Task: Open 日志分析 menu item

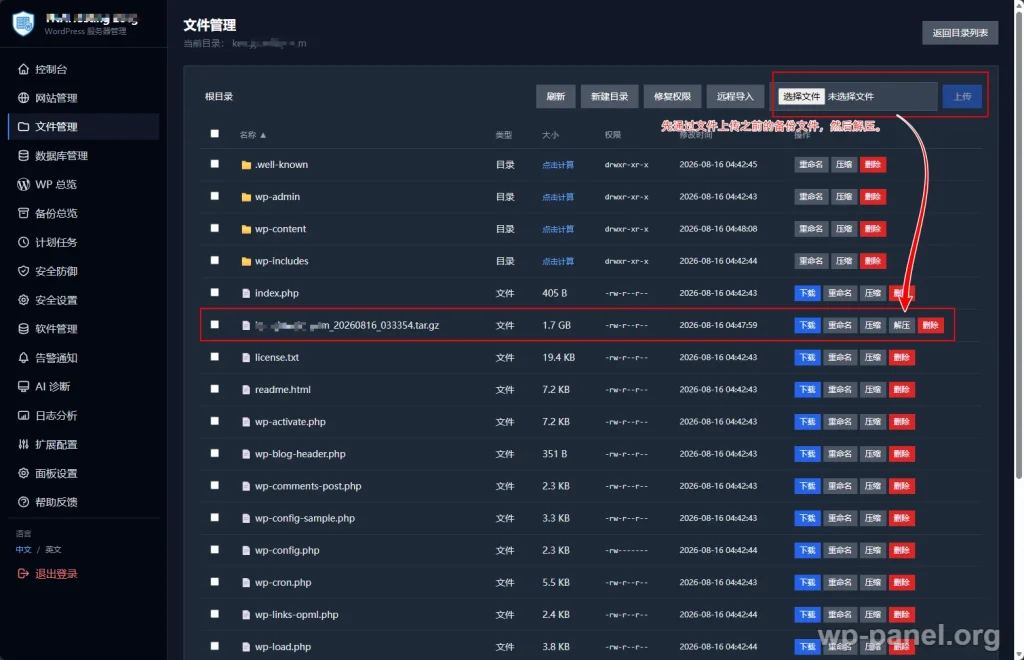Action: coord(84,415)
